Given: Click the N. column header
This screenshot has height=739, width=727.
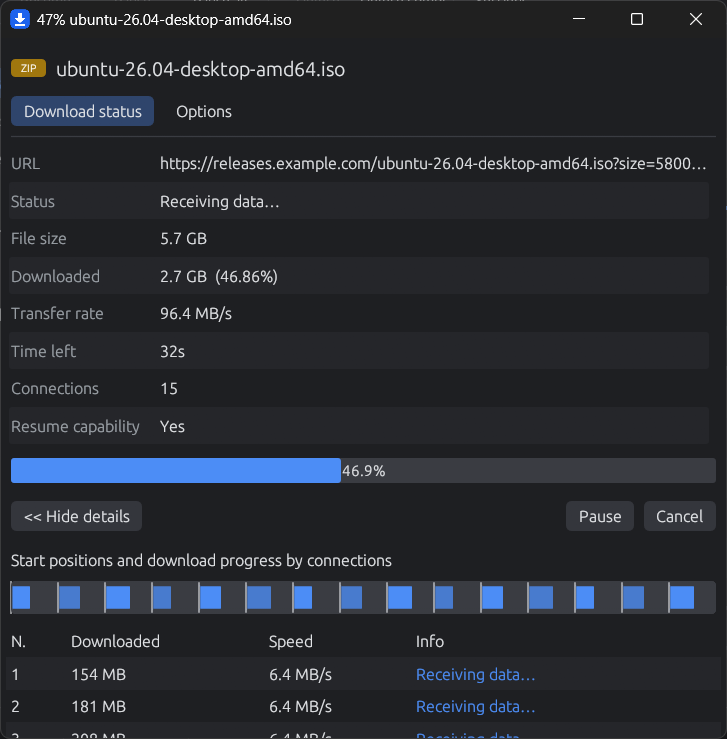Looking at the screenshot, I should click(18, 641).
